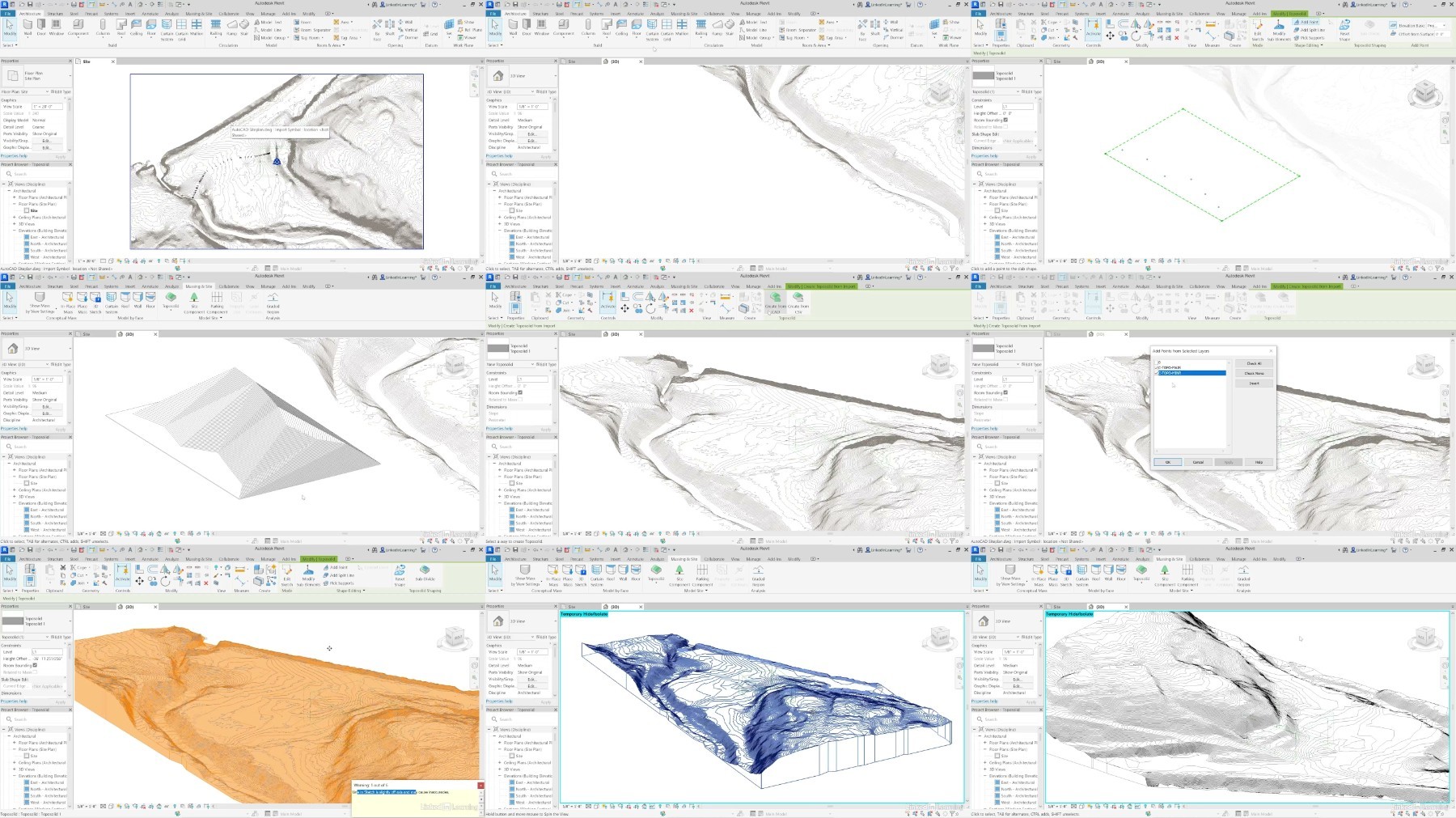Image resolution: width=1456 pixels, height=818 pixels.
Task: Choose the Roof tool in top-left Revit window
Action: (x=121, y=27)
